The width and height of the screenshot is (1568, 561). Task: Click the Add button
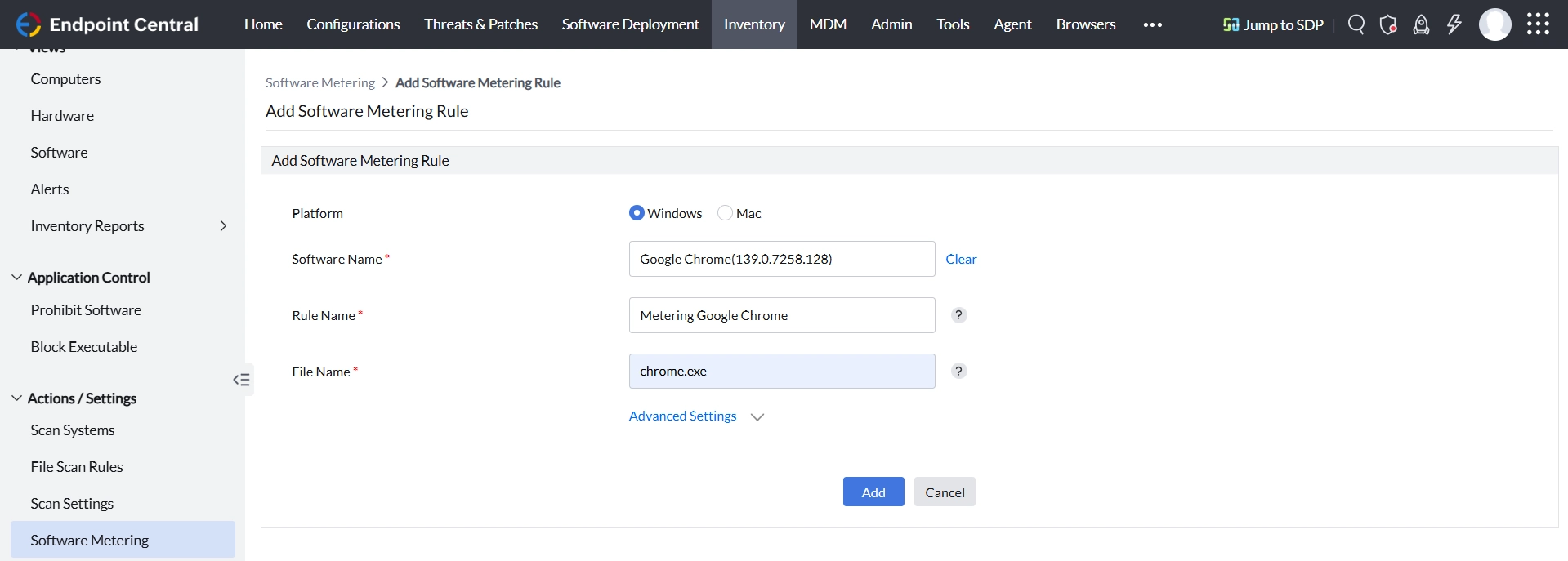pos(873,492)
